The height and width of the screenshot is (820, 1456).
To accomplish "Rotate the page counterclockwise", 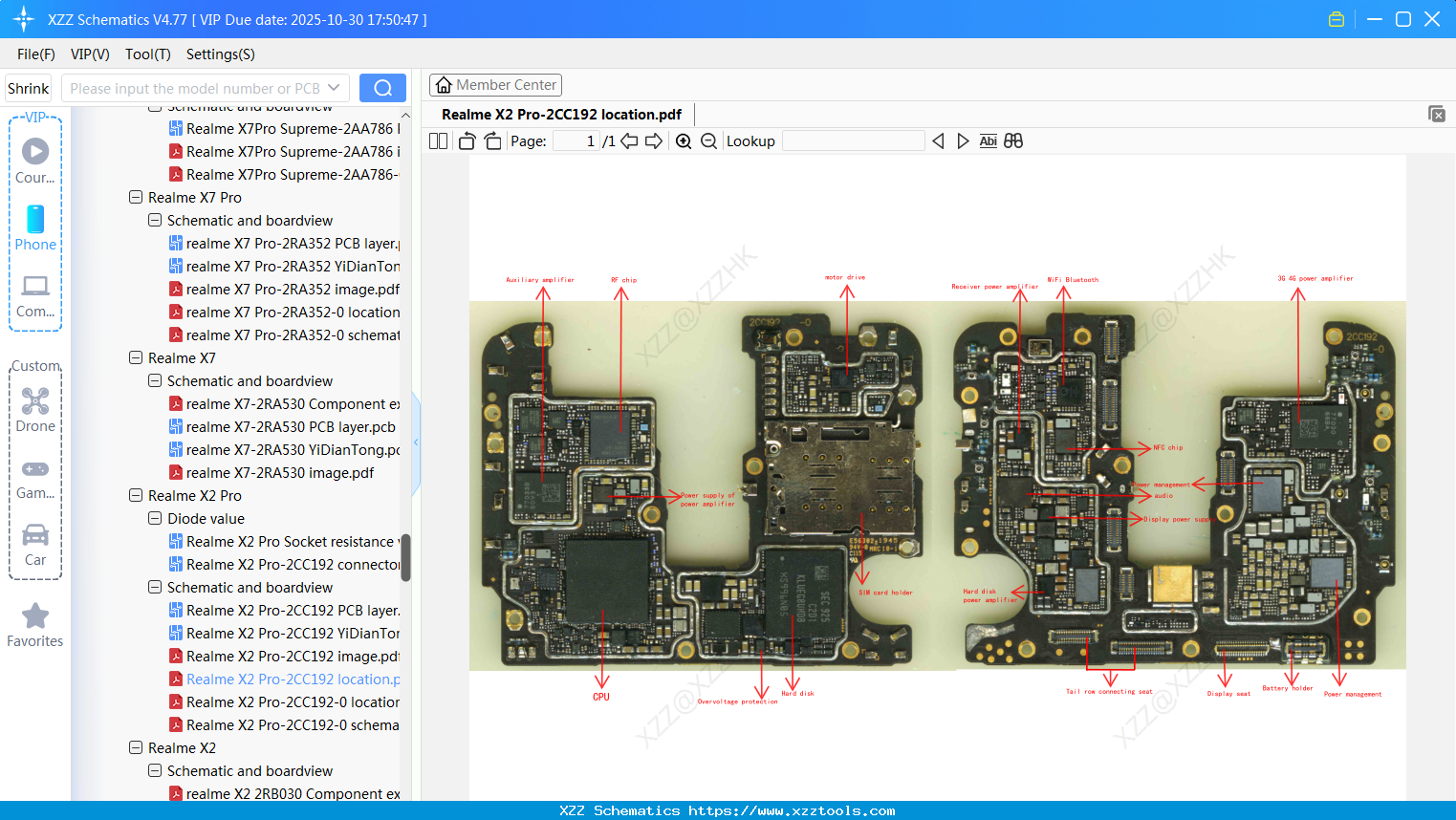I will 467,141.
